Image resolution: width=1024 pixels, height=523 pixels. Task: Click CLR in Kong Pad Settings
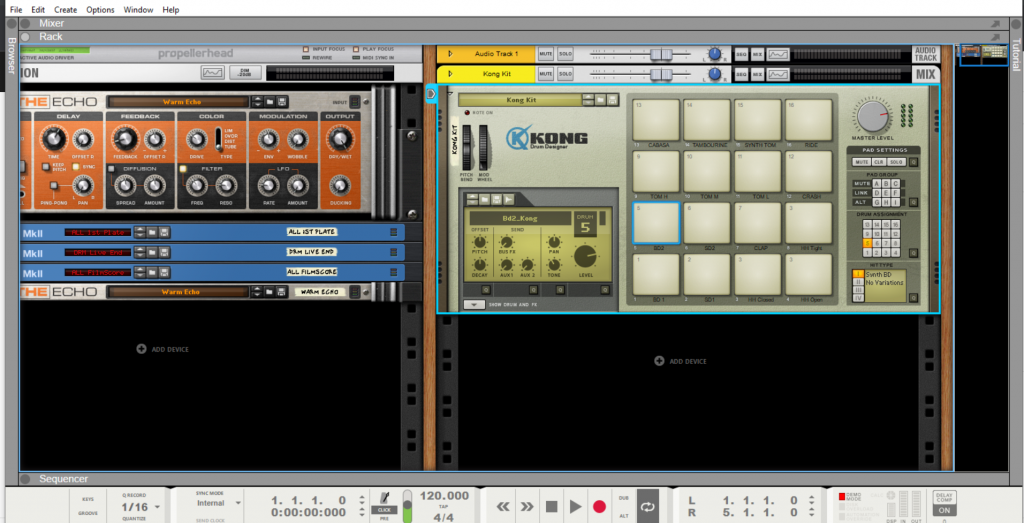point(878,162)
